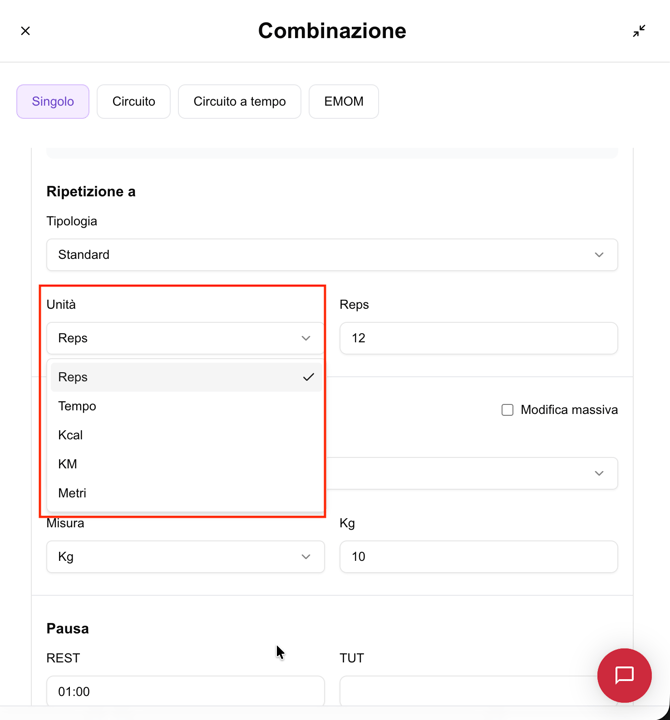Select the EMOM tab
Viewport: 670px width, 720px height.
click(x=344, y=102)
